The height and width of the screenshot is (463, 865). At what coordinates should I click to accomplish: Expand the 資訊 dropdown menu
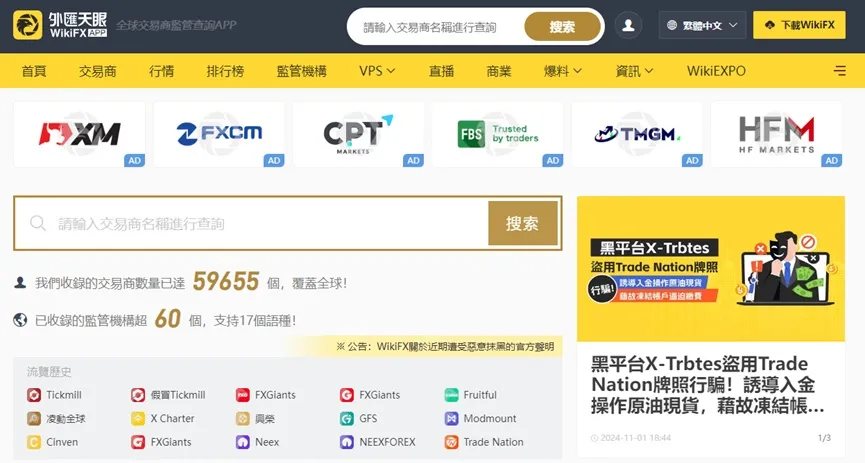coord(634,71)
